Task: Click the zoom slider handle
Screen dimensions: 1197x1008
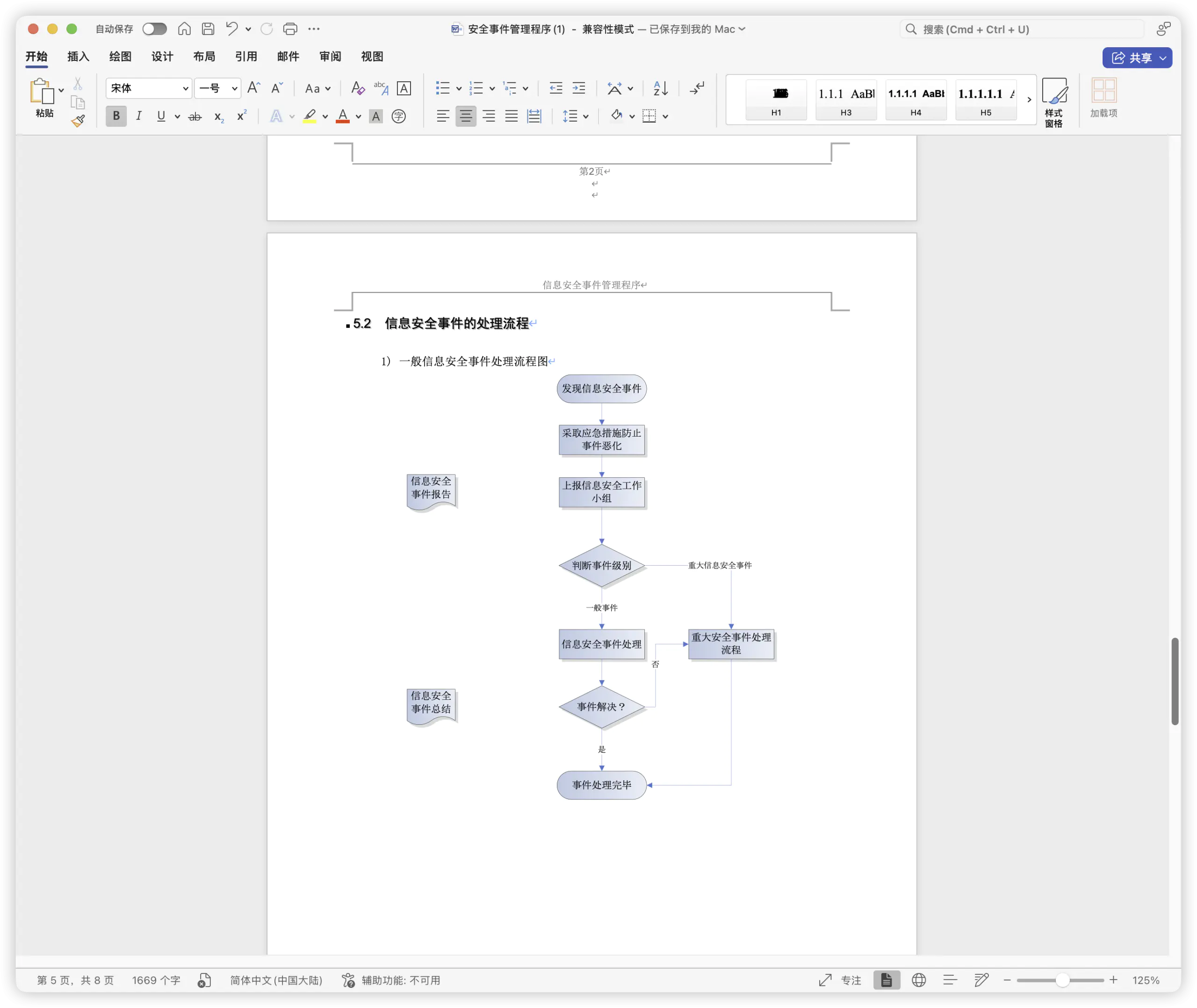Action: (1061, 980)
